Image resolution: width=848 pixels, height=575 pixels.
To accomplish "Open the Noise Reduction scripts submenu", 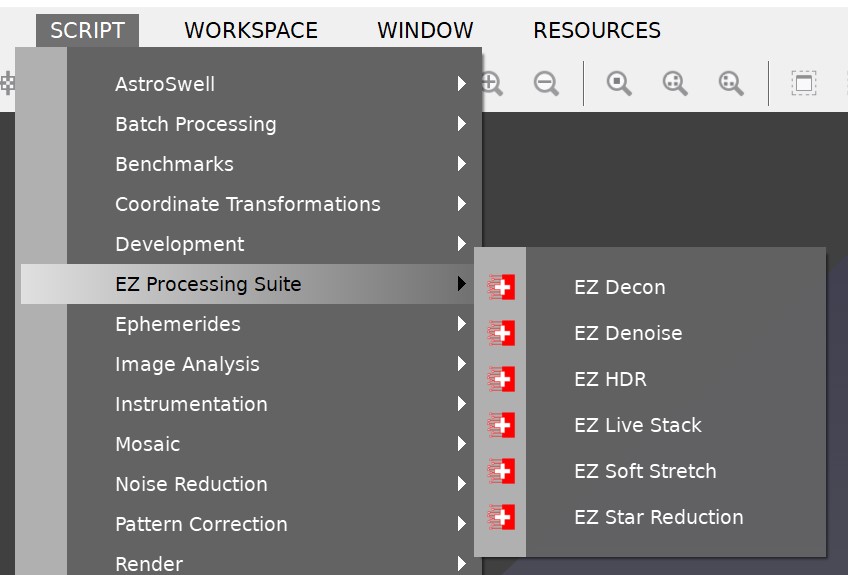I will [x=191, y=484].
